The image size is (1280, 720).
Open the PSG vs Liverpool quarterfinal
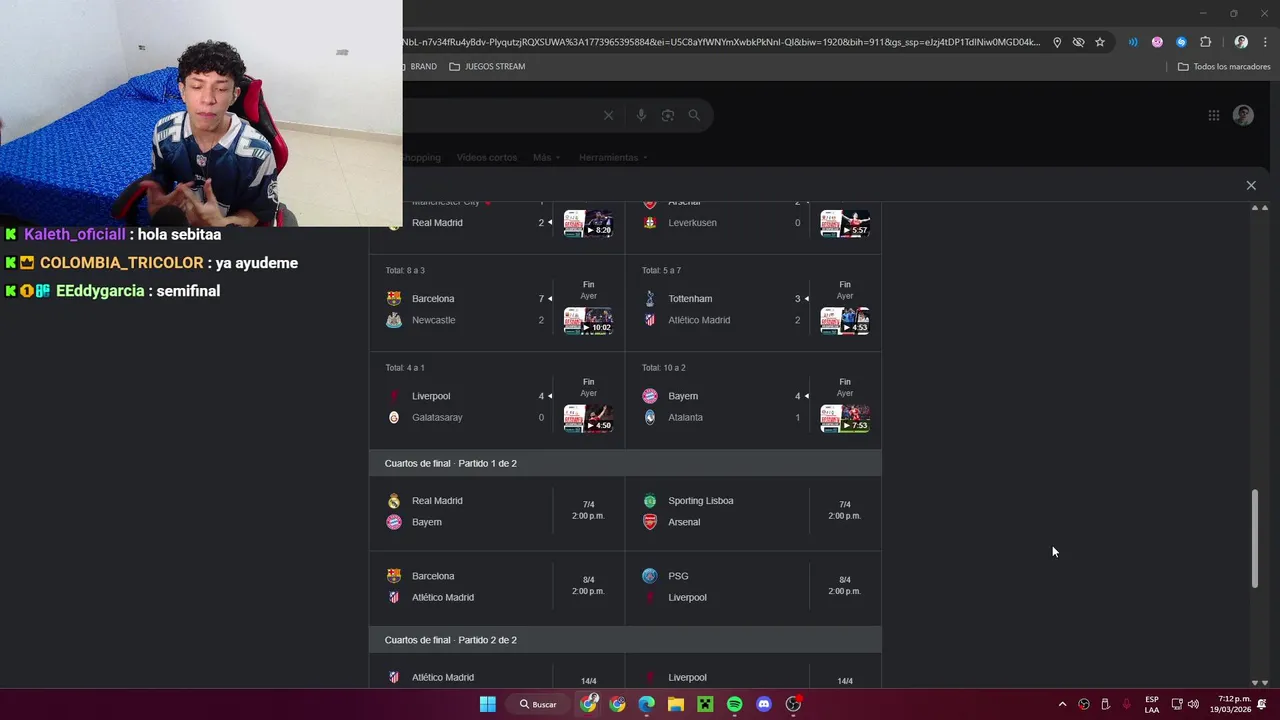click(x=753, y=587)
